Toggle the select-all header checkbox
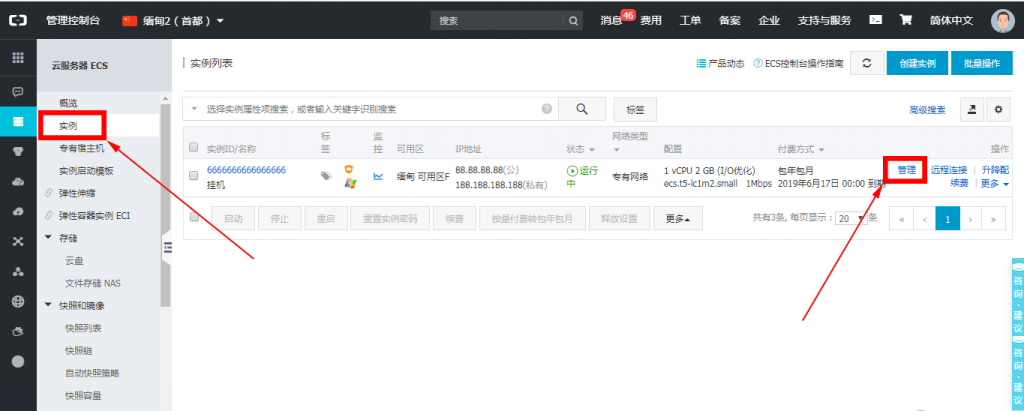This screenshot has height=411, width=1024. click(193, 147)
